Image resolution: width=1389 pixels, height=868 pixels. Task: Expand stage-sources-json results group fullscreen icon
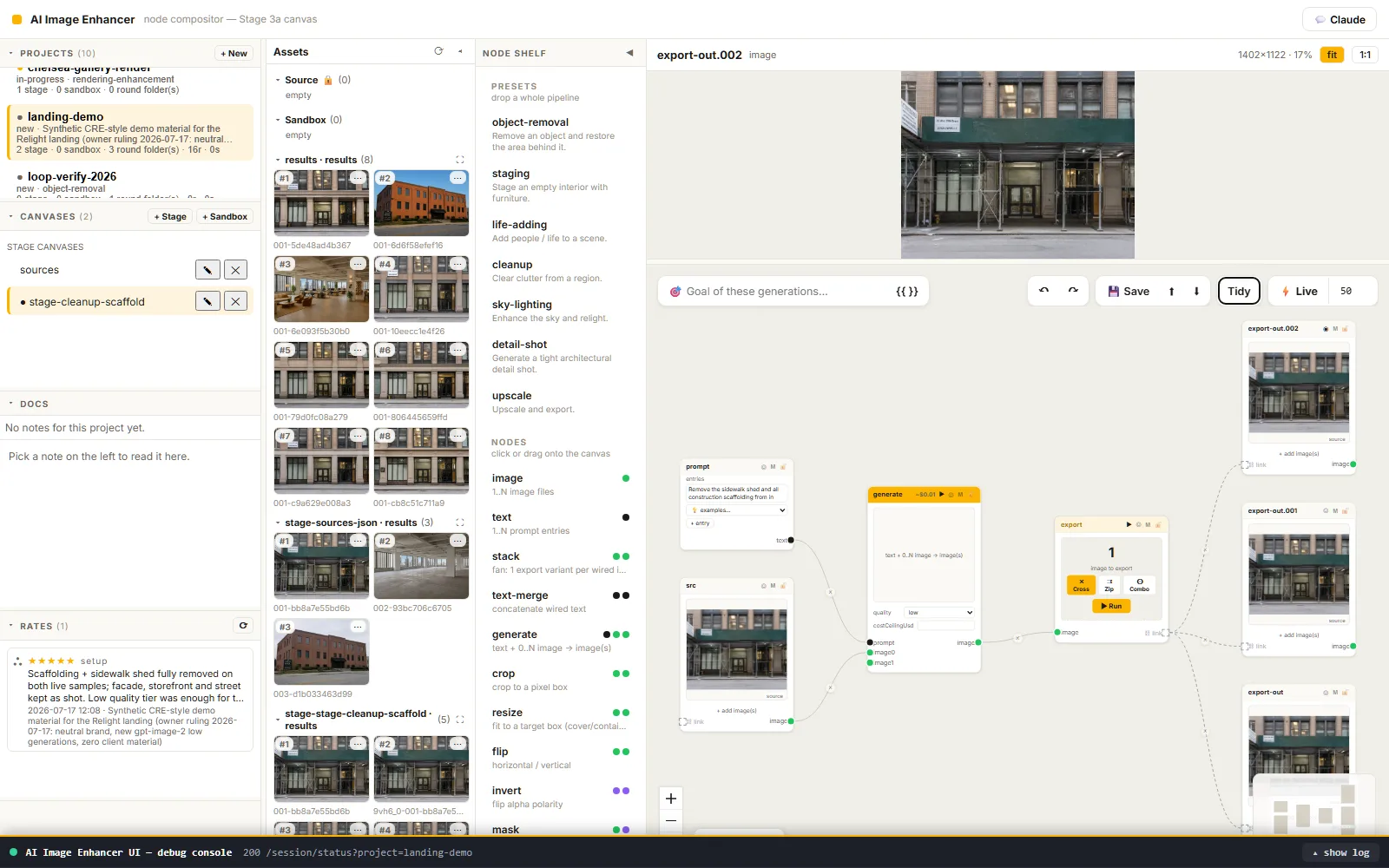click(x=460, y=523)
